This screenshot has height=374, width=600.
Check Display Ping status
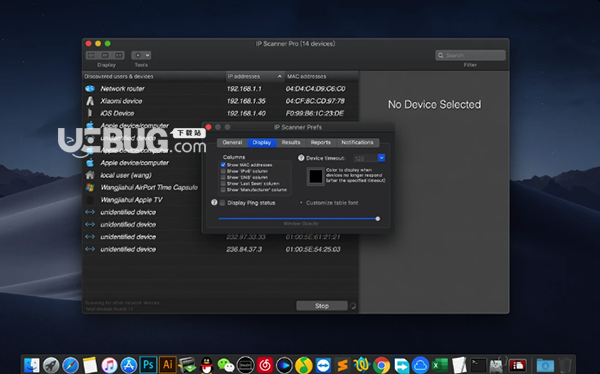tap(222, 203)
